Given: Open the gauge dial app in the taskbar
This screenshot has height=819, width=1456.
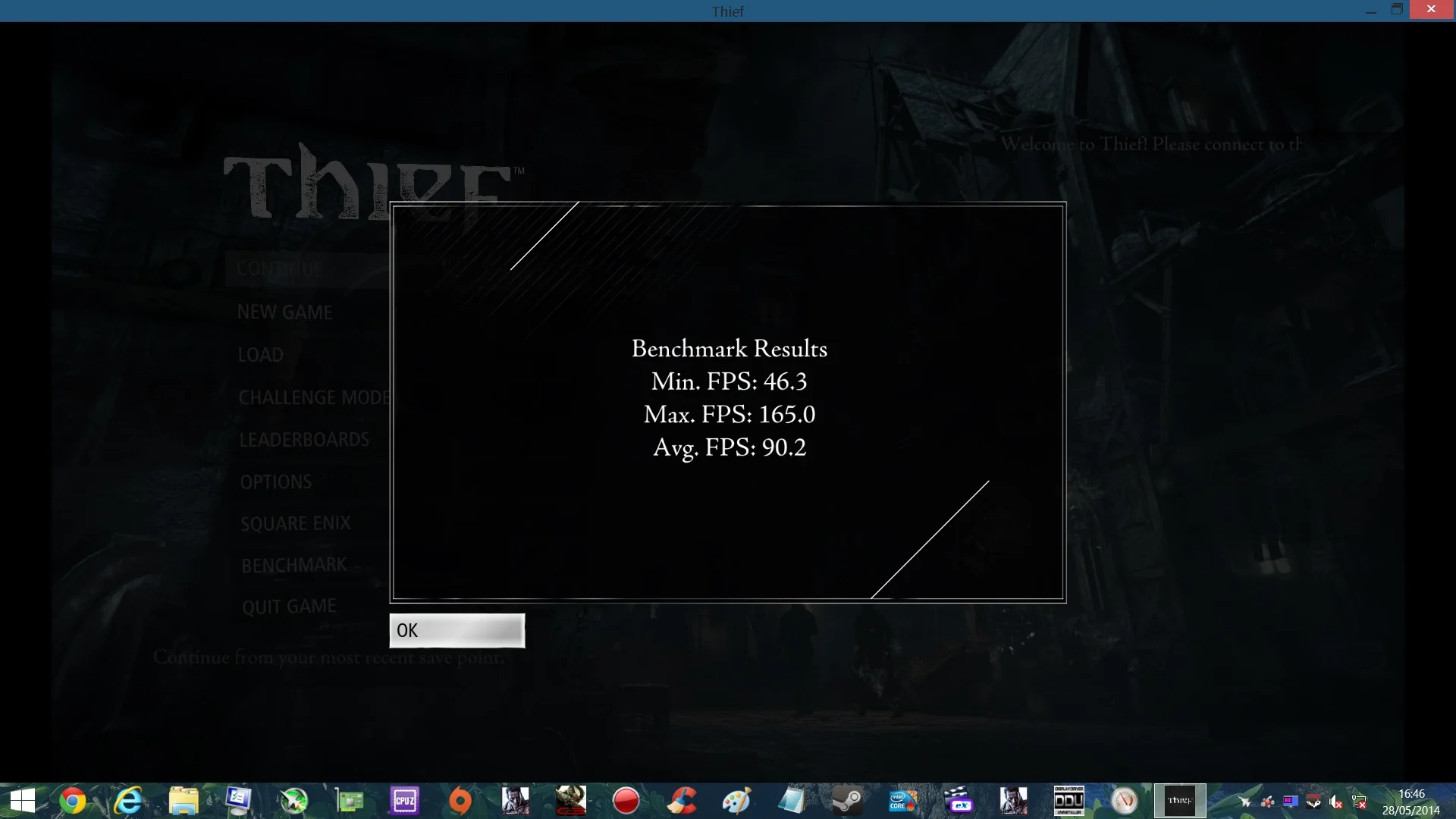Looking at the screenshot, I should point(1125,801).
